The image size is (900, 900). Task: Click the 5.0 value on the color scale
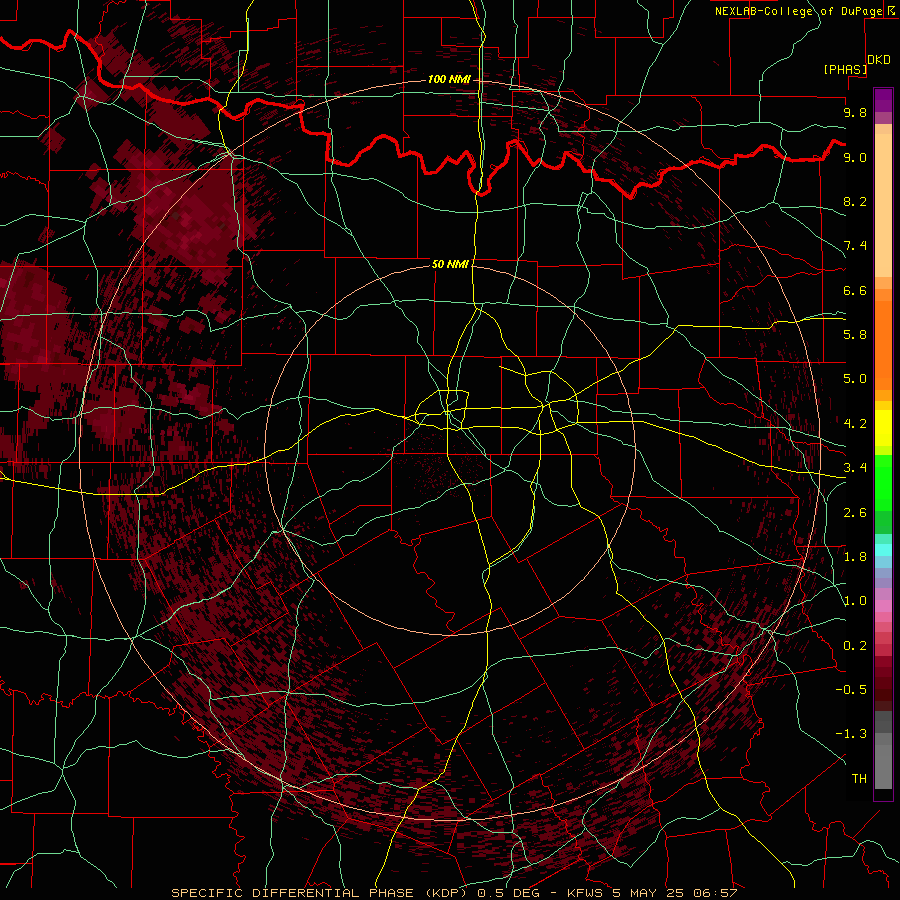(855, 379)
